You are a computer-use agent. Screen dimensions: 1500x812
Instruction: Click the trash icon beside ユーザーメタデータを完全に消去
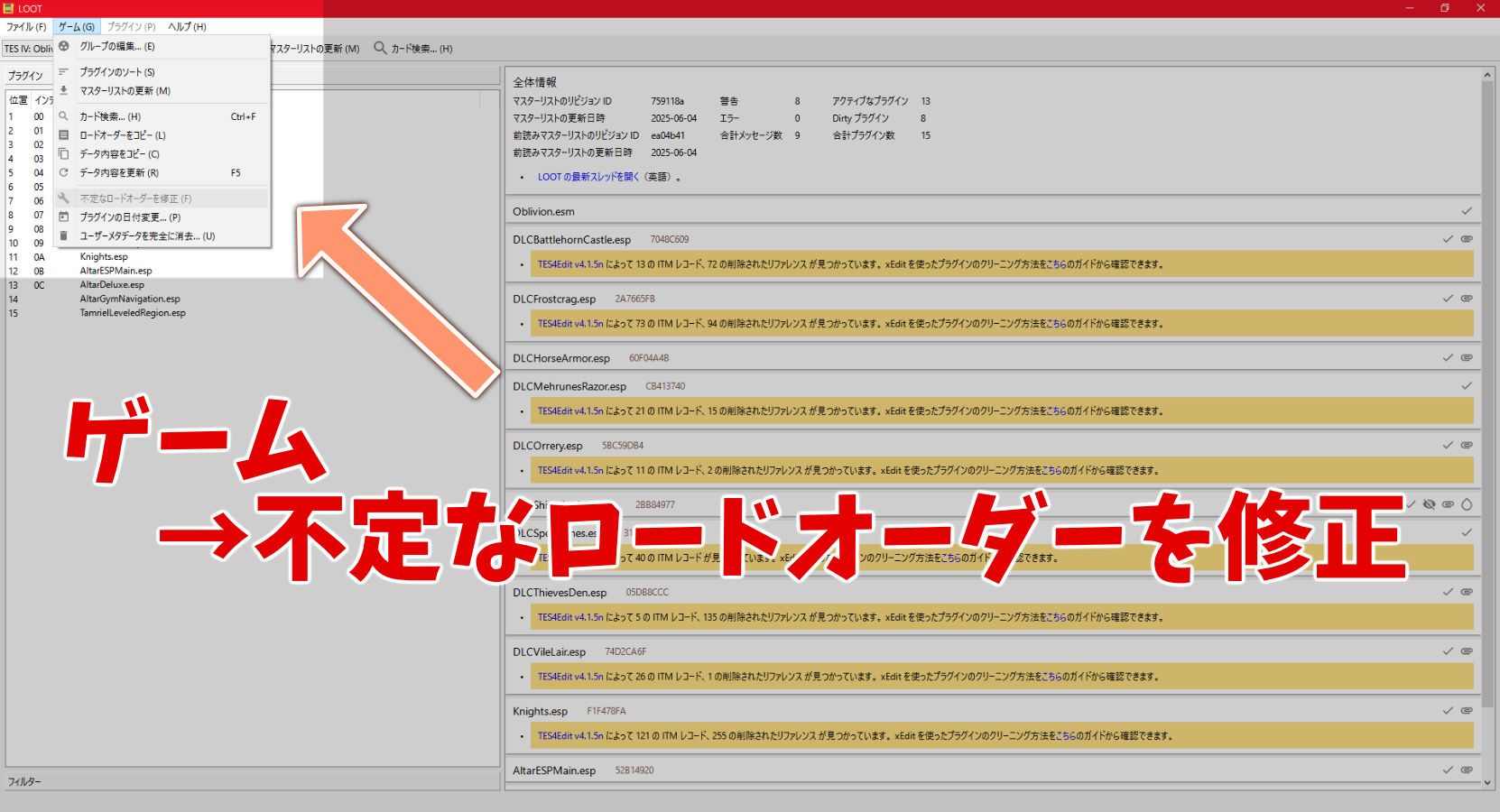(x=64, y=236)
